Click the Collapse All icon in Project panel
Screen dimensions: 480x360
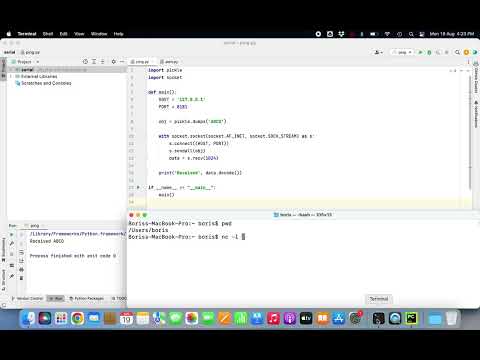[x=103, y=62]
